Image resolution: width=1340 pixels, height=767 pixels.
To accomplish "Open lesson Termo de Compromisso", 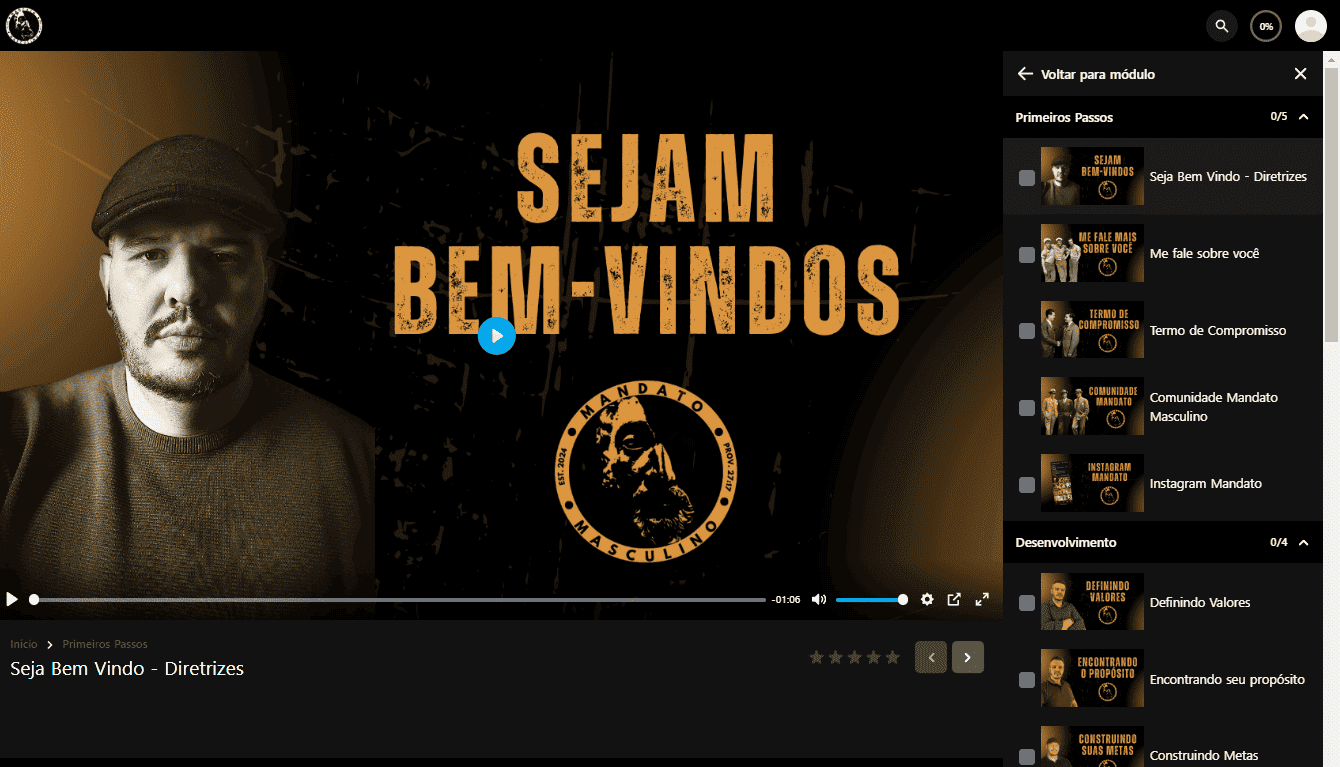I will tap(1218, 330).
